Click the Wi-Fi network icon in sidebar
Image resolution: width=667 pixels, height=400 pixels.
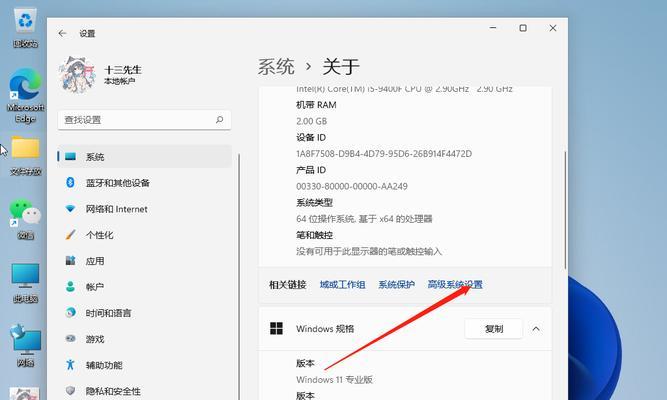(x=70, y=209)
